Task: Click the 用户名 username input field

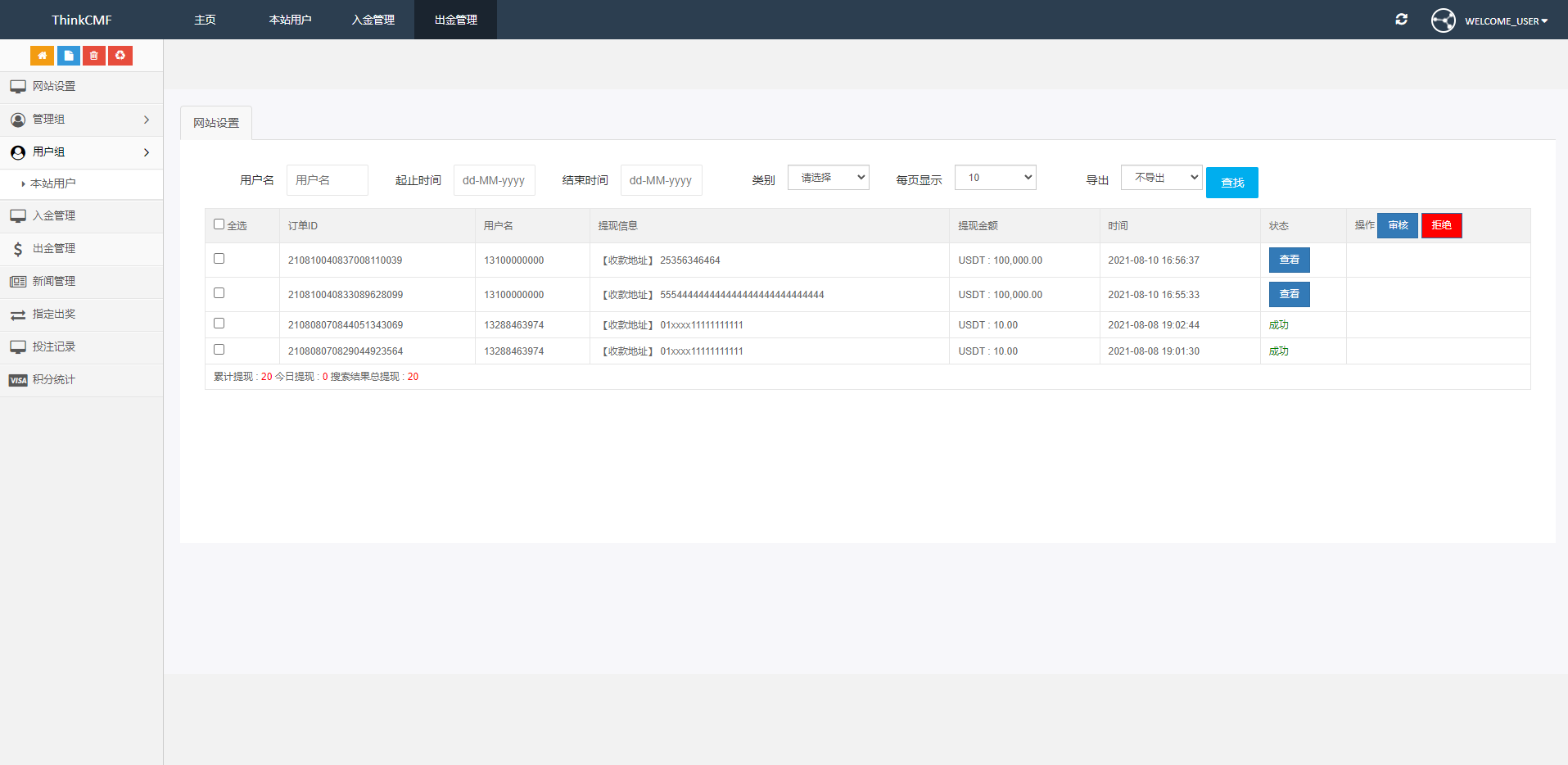Action: tap(327, 179)
